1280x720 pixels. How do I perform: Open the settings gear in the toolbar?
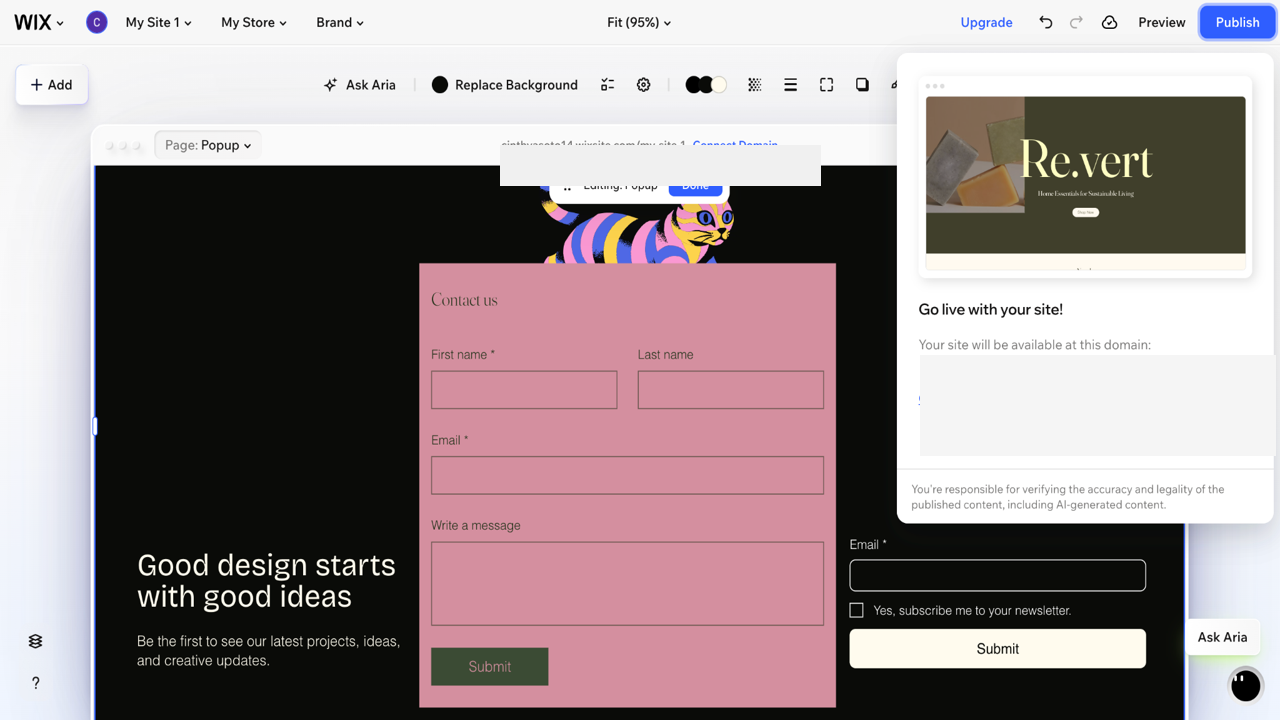click(644, 85)
